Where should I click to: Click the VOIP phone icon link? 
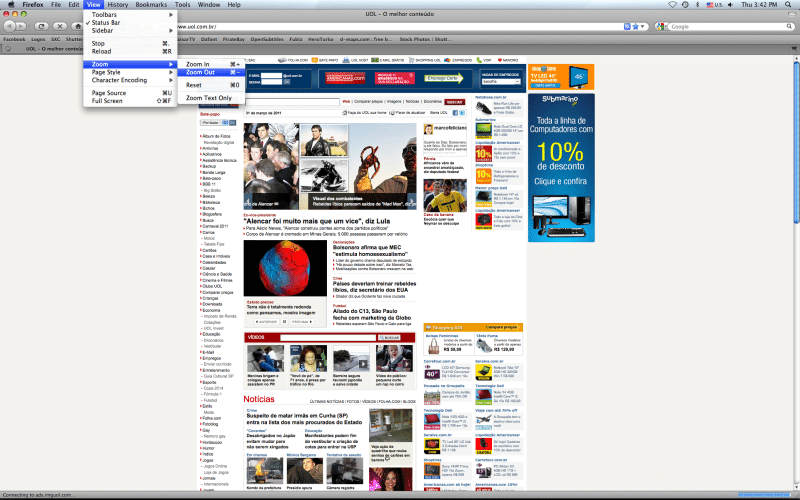pyautogui.click(x=484, y=60)
